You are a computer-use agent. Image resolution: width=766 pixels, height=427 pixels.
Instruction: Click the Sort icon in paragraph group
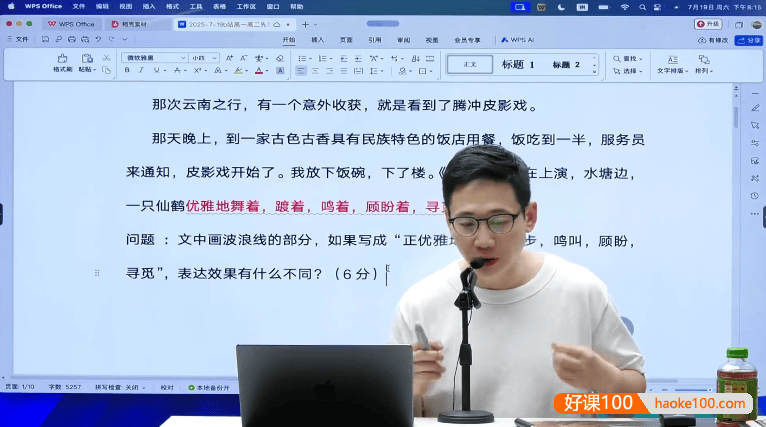click(415, 58)
